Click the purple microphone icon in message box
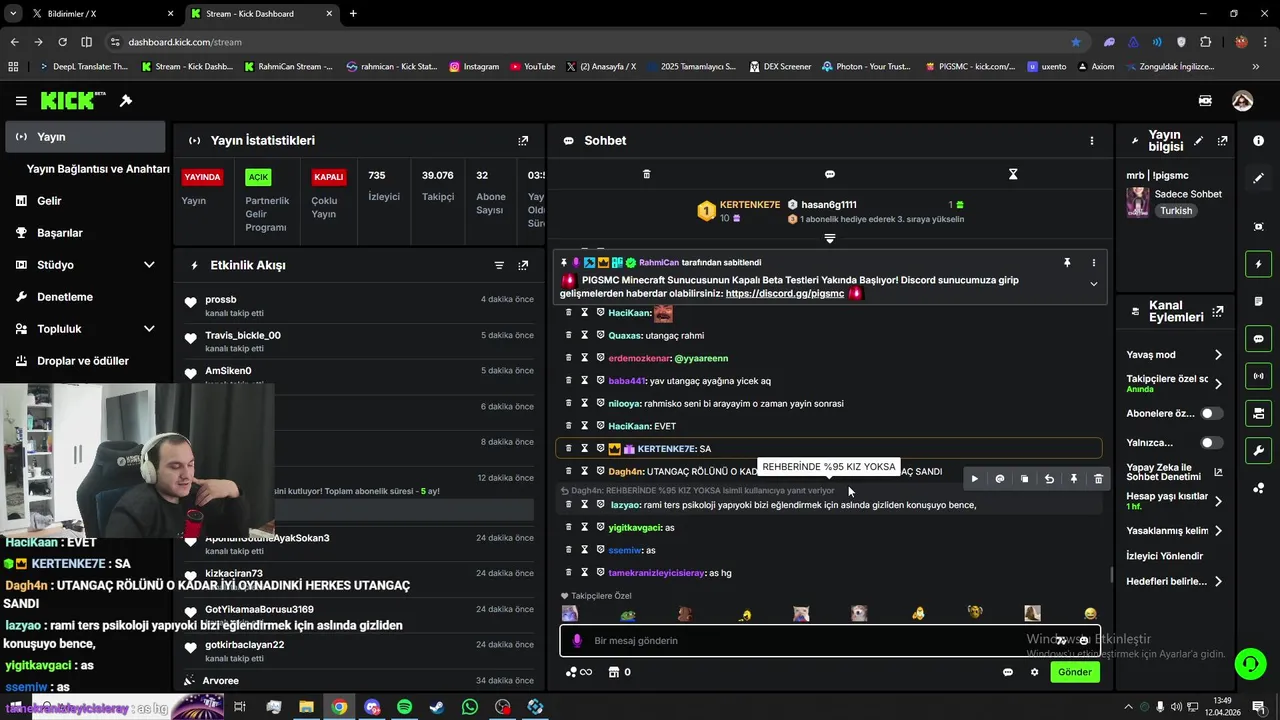Viewport: 1280px width, 720px height. coord(576,640)
